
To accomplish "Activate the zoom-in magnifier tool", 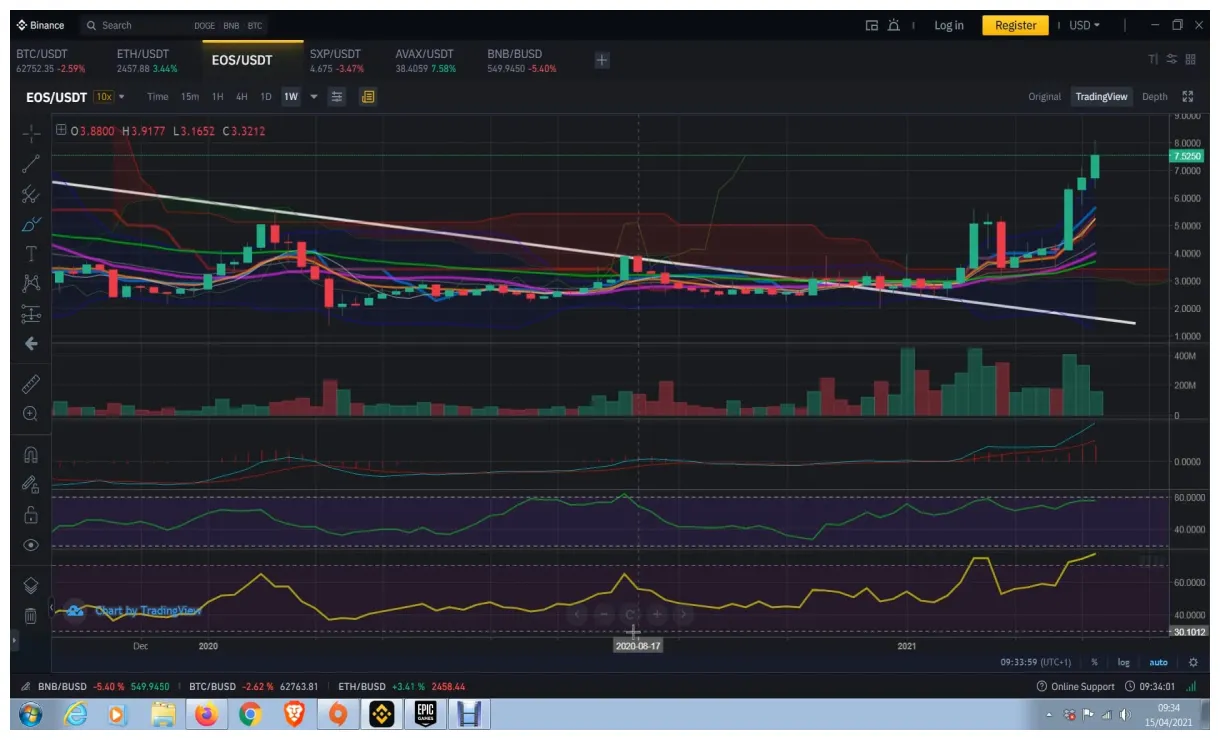I will [x=32, y=413].
